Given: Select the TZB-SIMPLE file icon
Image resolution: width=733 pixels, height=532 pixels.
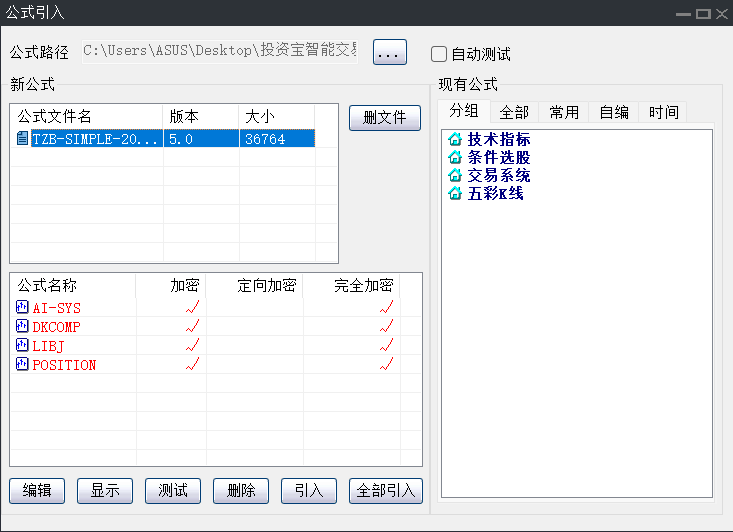Looking at the screenshot, I should pos(22,139).
